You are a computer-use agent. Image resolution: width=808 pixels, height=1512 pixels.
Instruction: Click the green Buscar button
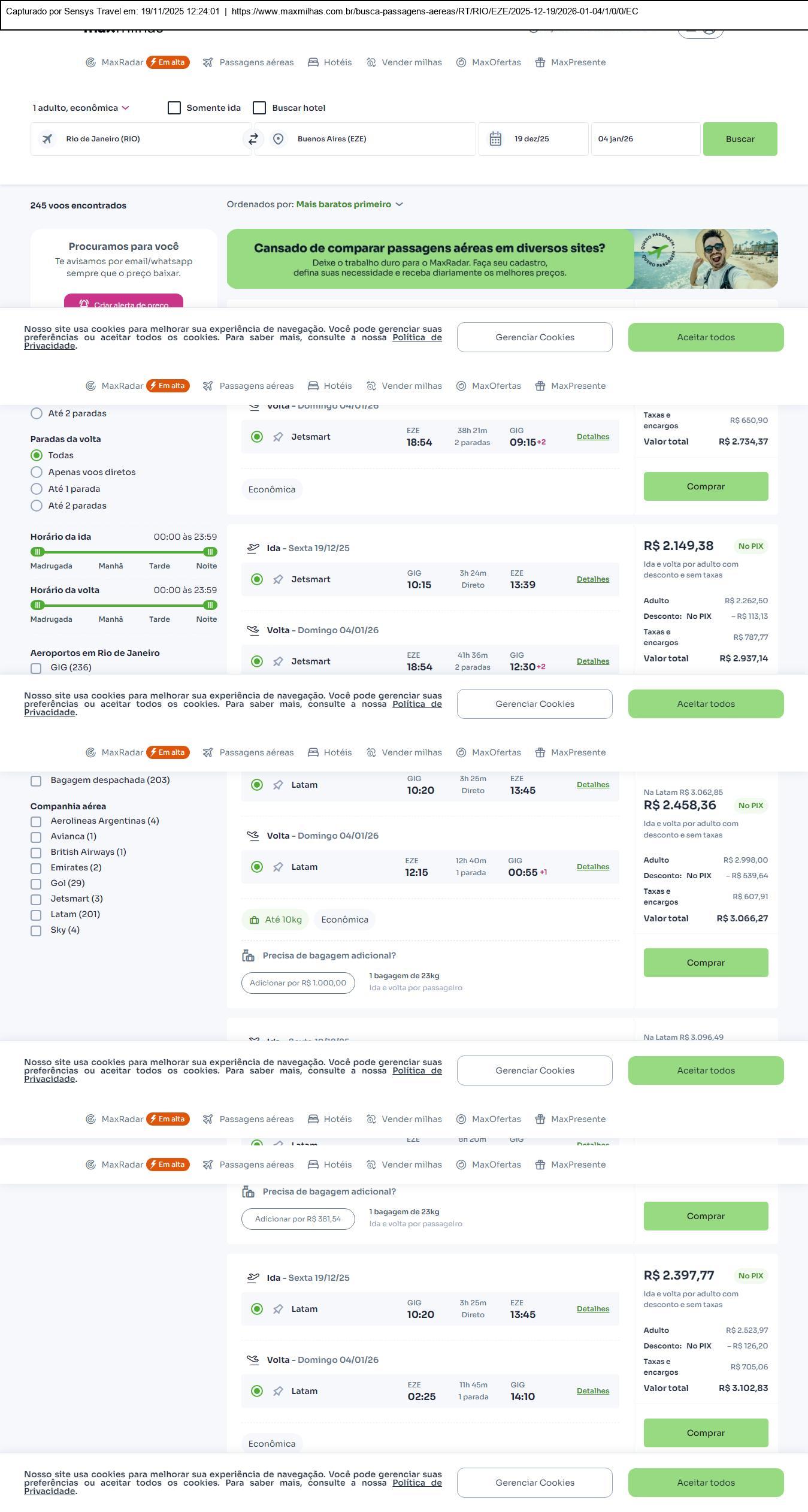(740, 139)
